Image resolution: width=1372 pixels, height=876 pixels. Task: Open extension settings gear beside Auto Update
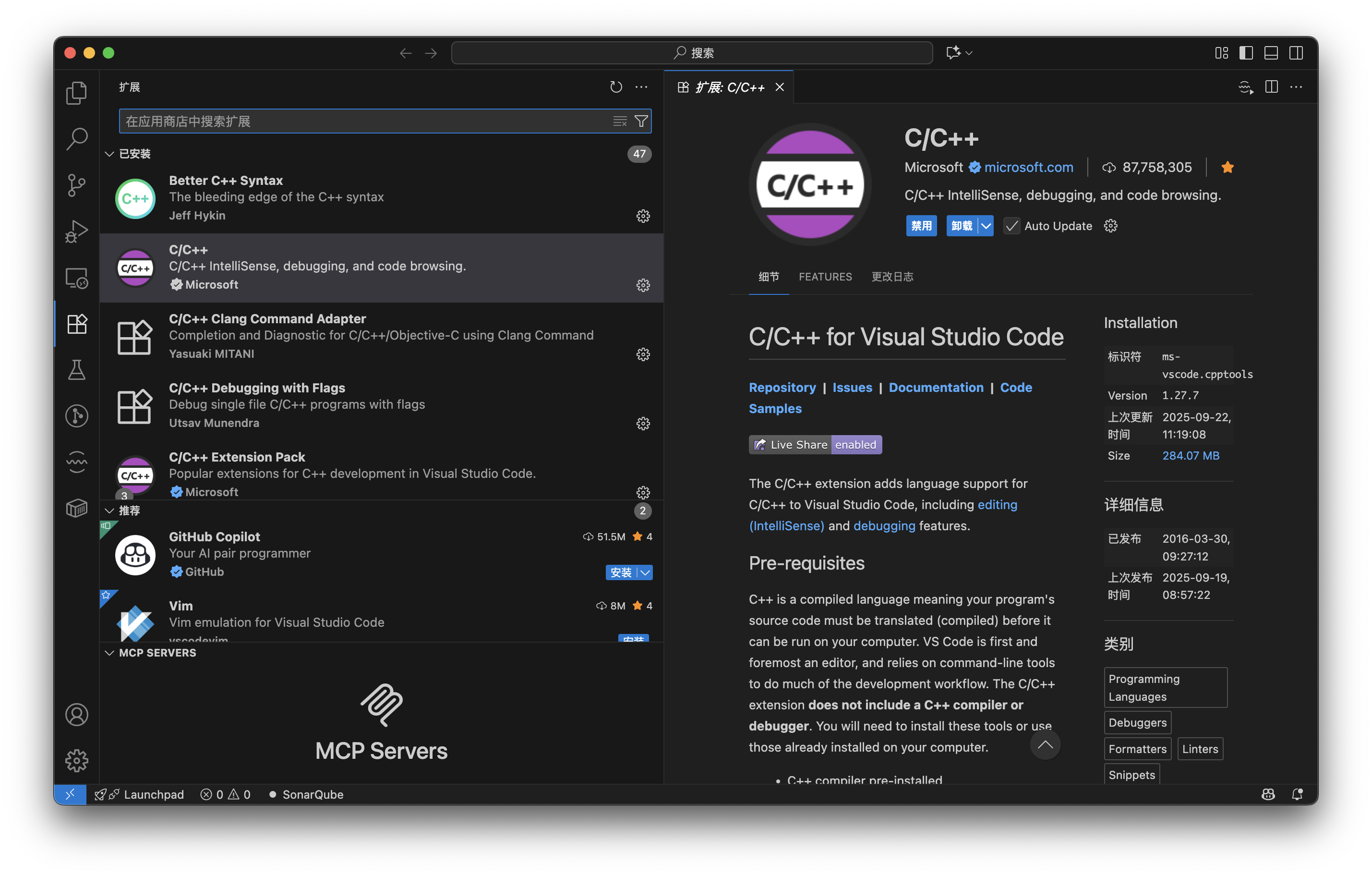[1110, 226]
